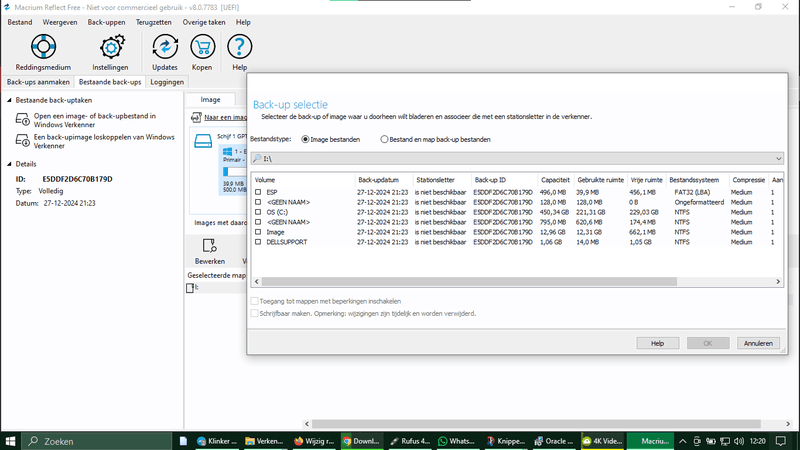Click volume list horizontal scrollbar

469,282
